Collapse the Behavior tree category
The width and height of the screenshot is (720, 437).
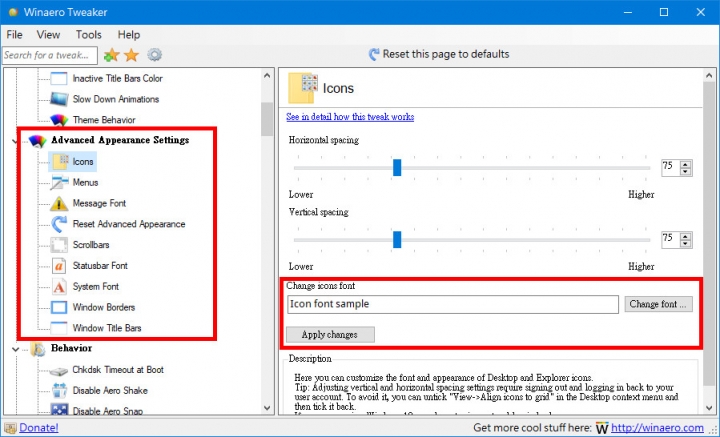15,349
